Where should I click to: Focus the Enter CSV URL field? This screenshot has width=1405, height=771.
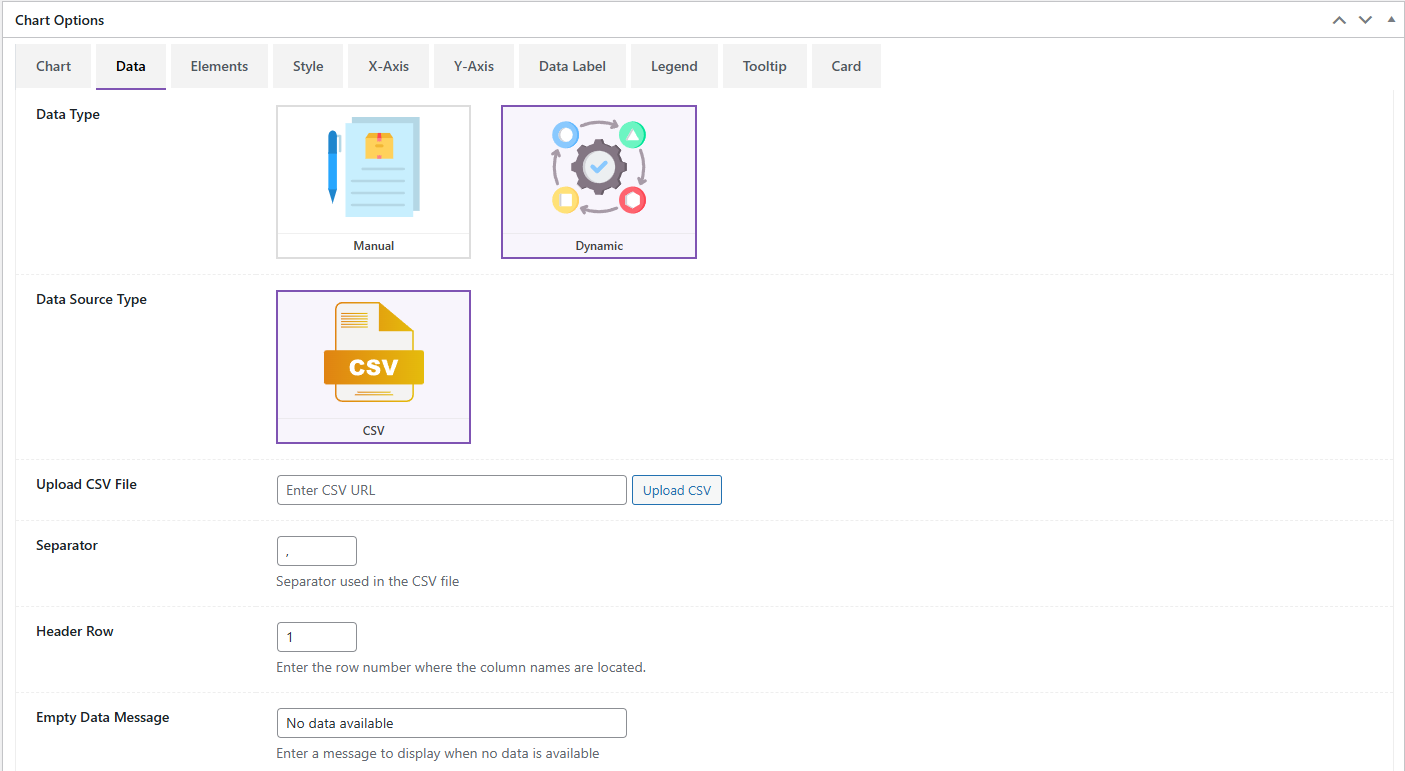click(452, 490)
